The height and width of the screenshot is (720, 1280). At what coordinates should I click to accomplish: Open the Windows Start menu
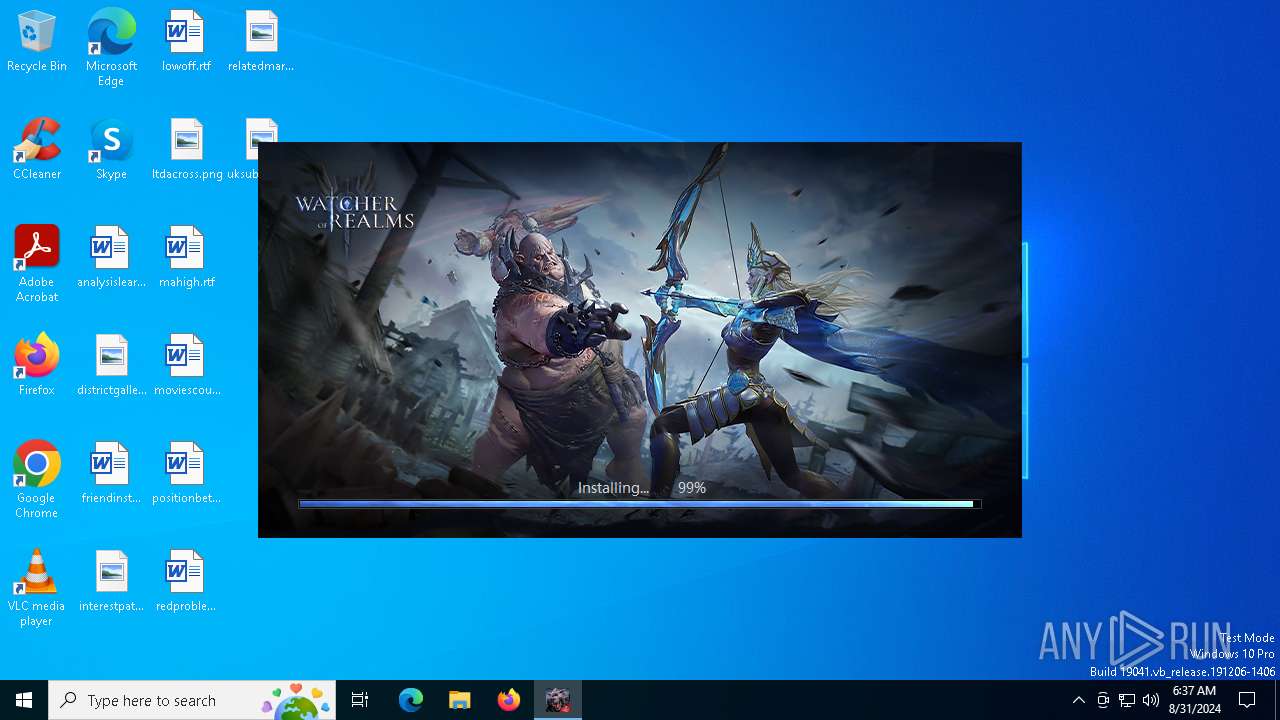(x=24, y=700)
